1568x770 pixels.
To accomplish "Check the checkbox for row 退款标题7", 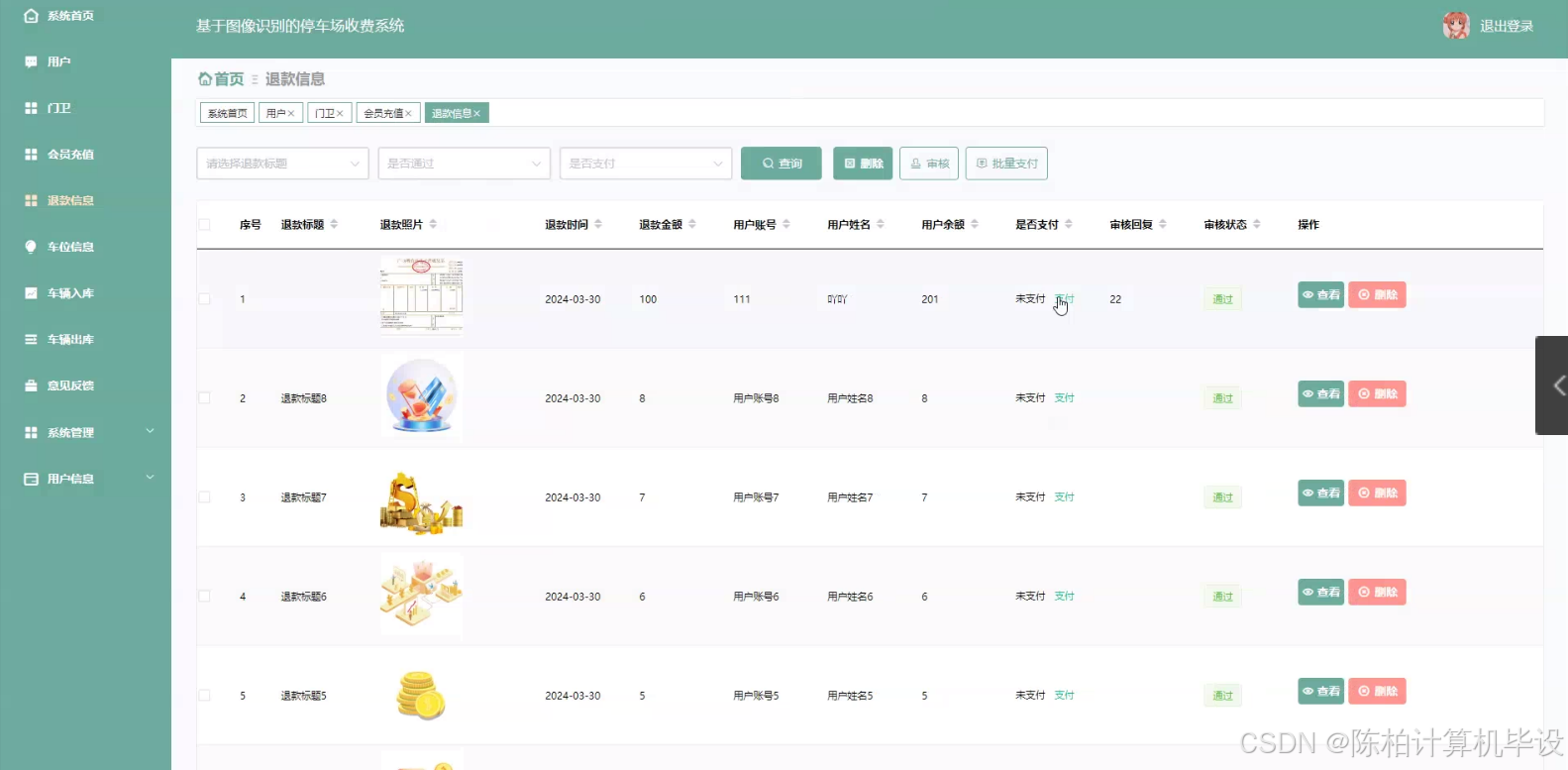I will 204,496.
